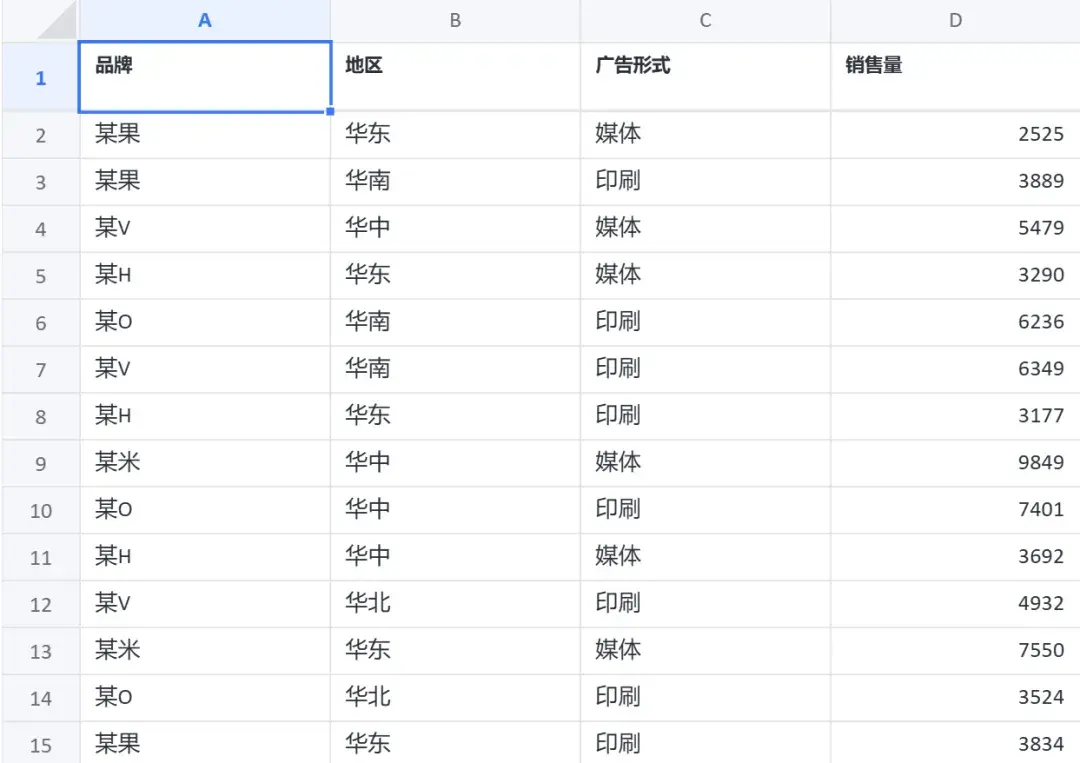
Task: Select row 15 header
Action: tap(41, 744)
